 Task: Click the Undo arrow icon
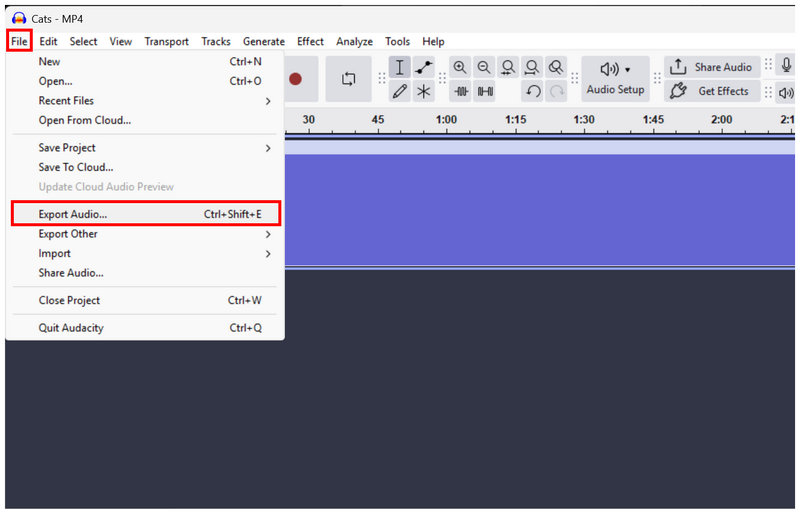[x=533, y=91]
